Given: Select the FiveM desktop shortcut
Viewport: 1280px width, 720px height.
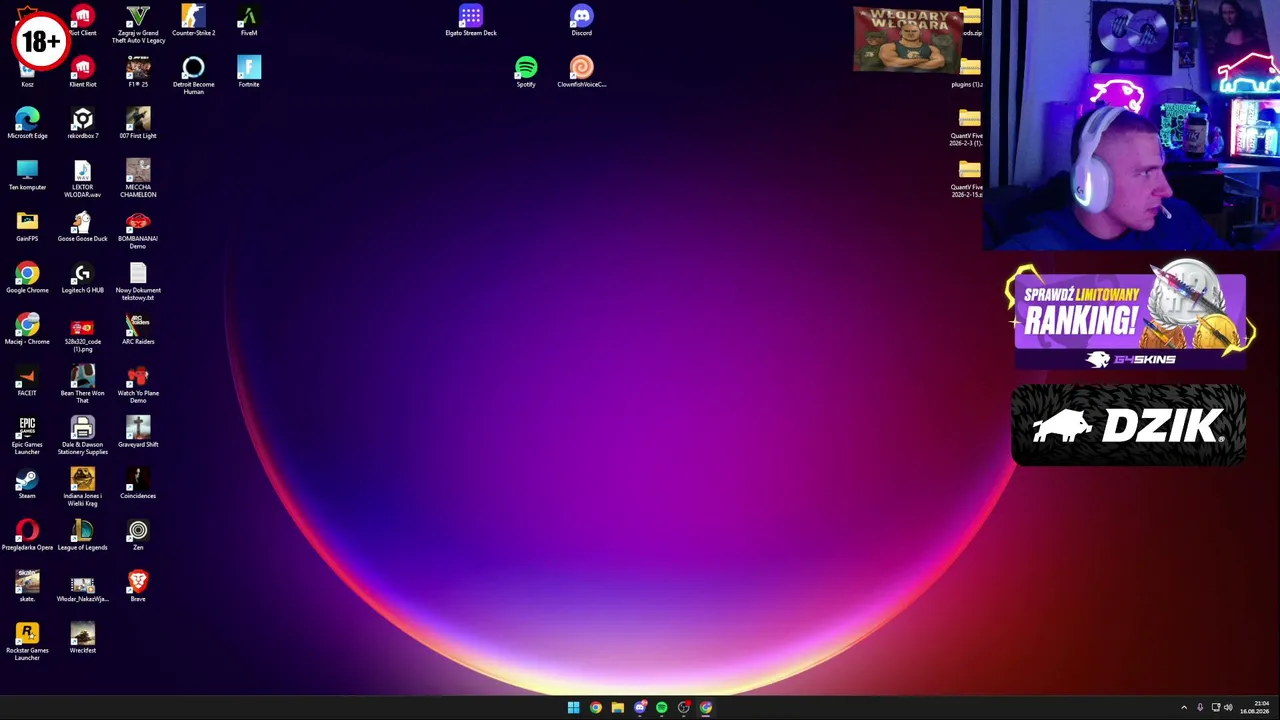Looking at the screenshot, I should click(x=249, y=21).
